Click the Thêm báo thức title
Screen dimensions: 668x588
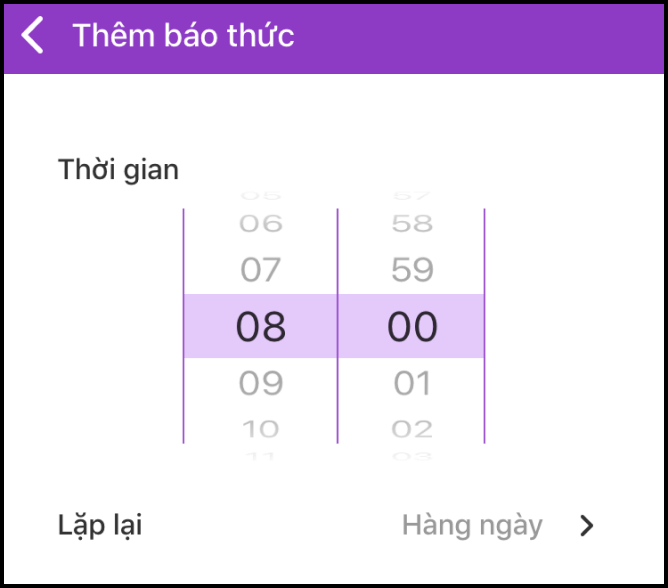tap(183, 36)
